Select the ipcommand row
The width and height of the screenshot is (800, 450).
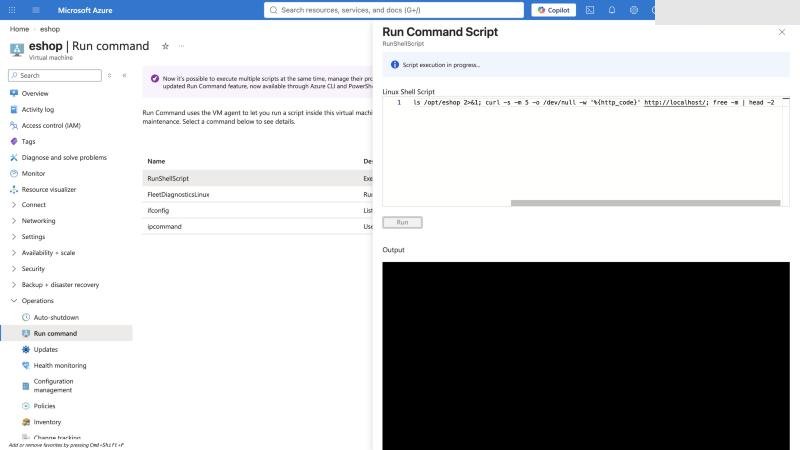pos(258,227)
